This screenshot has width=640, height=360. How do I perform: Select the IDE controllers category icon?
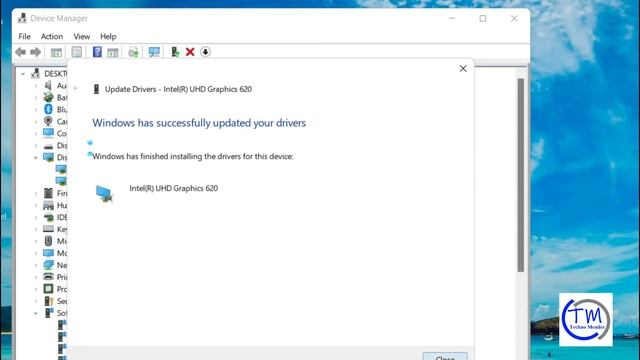tap(48, 217)
